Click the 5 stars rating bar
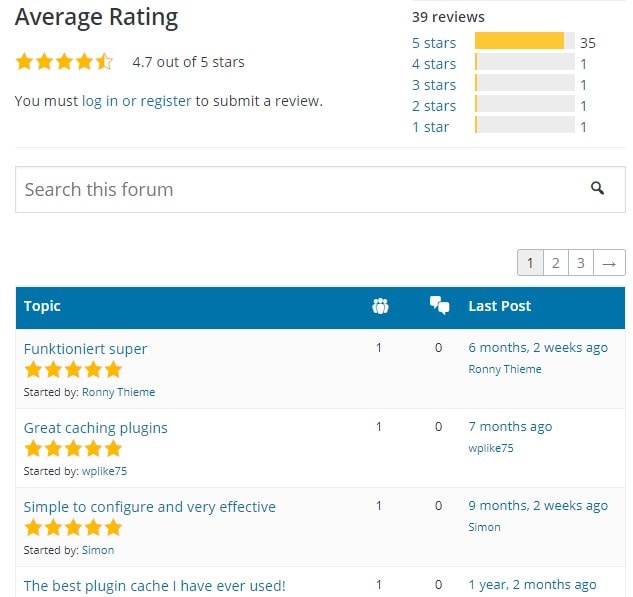The height and width of the screenshot is (597, 633). [x=525, y=41]
